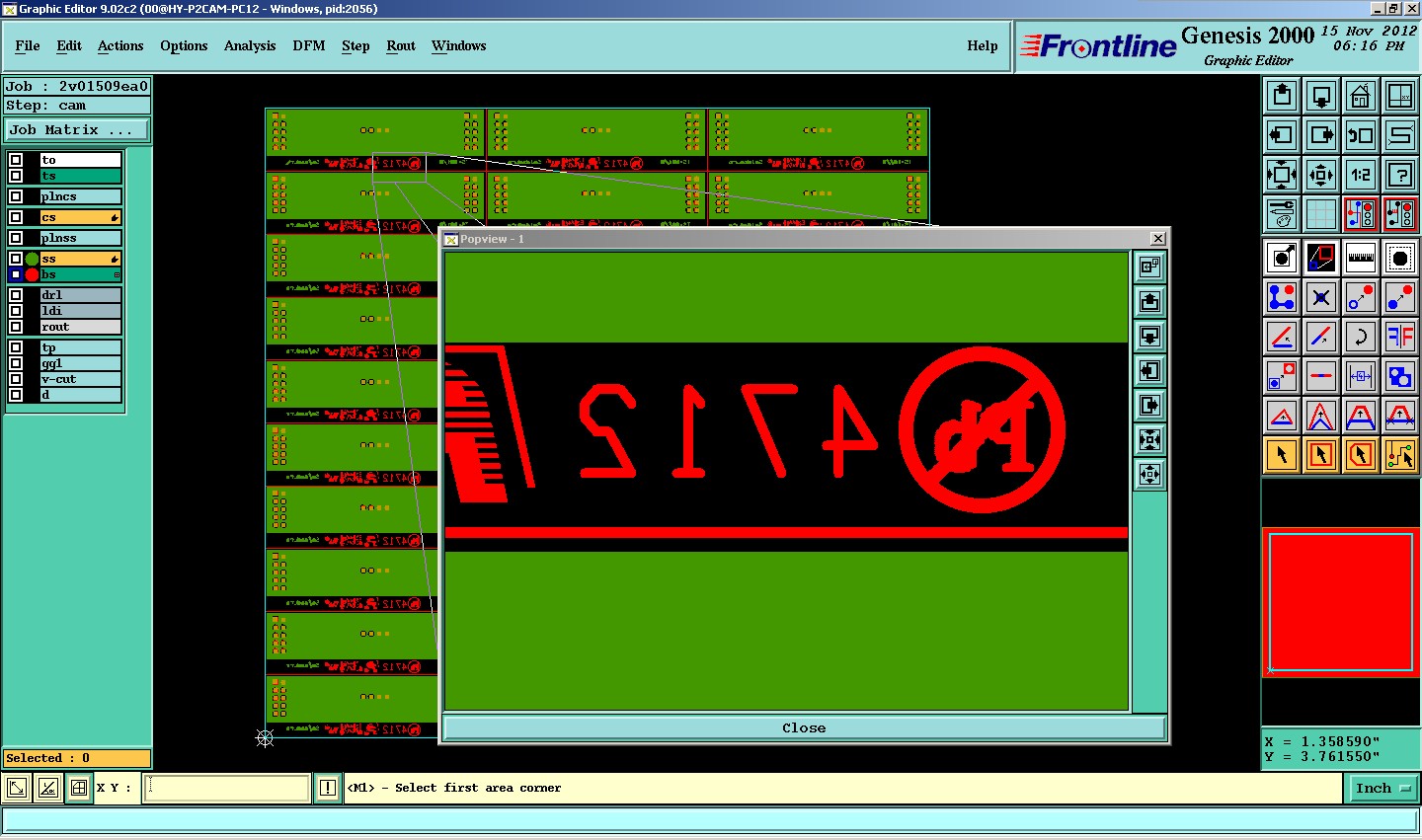Click the Close button in Popview

pyautogui.click(x=804, y=728)
